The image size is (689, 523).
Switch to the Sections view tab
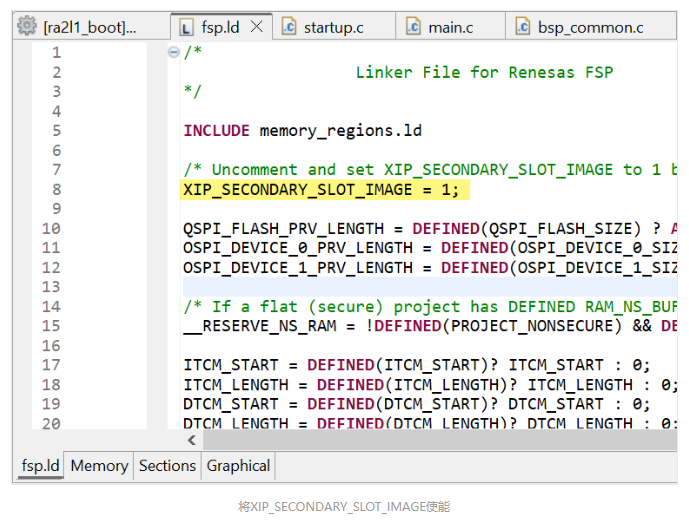tap(167, 465)
